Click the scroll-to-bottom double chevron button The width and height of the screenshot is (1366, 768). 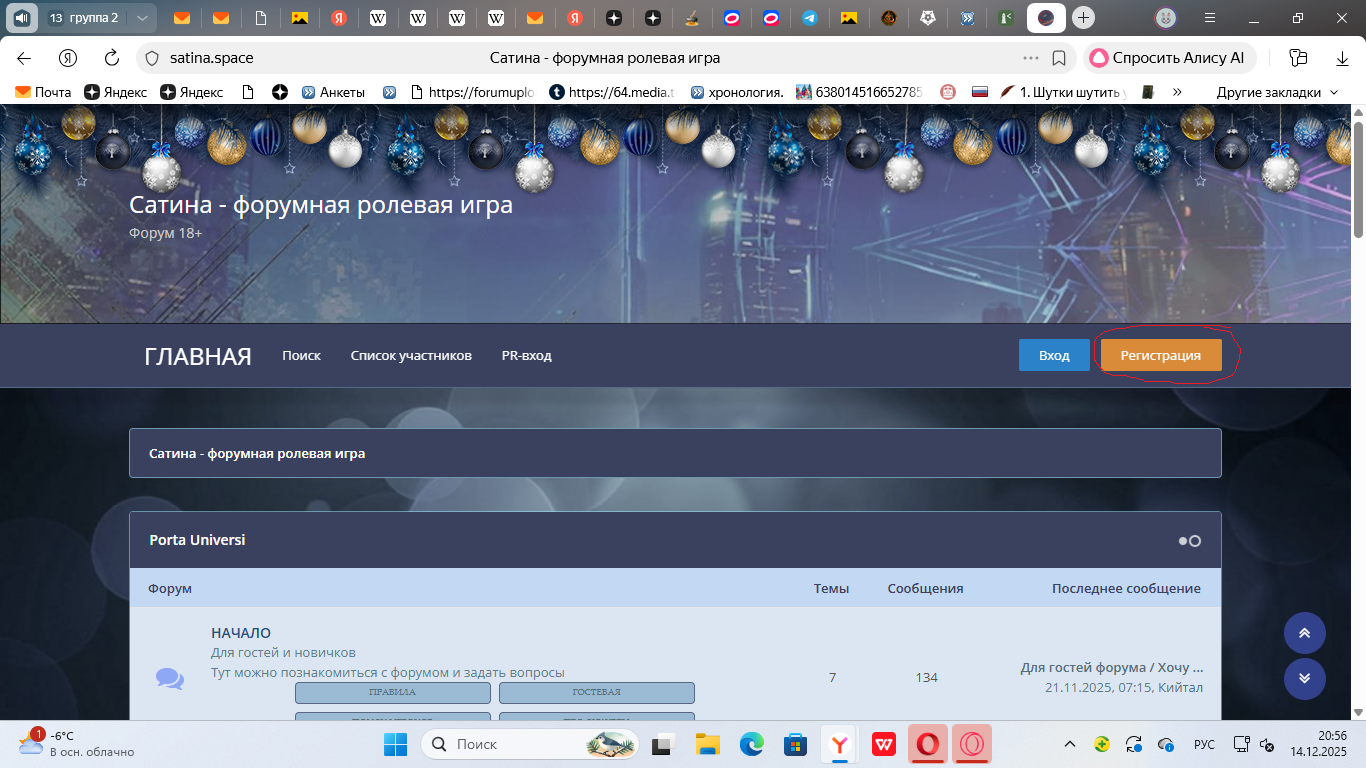tap(1304, 678)
